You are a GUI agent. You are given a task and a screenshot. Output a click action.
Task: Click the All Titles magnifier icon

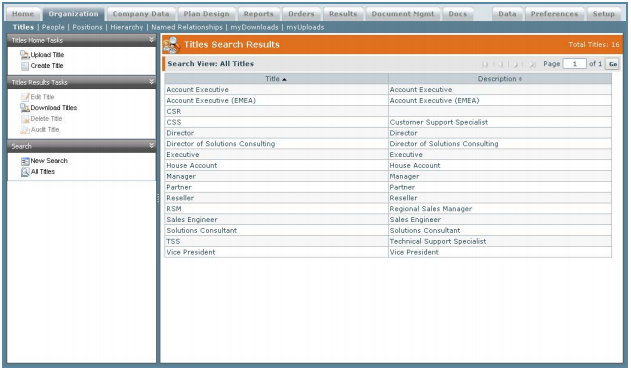(x=25, y=172)
